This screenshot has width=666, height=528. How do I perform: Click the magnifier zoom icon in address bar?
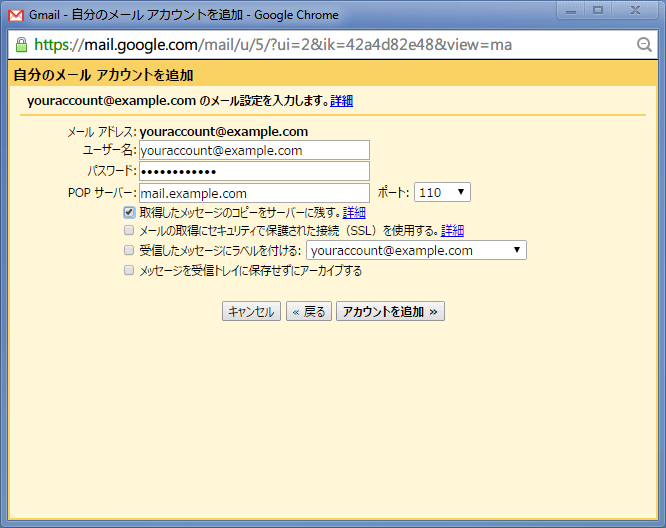pyautogui.click(x=644, y=45)
